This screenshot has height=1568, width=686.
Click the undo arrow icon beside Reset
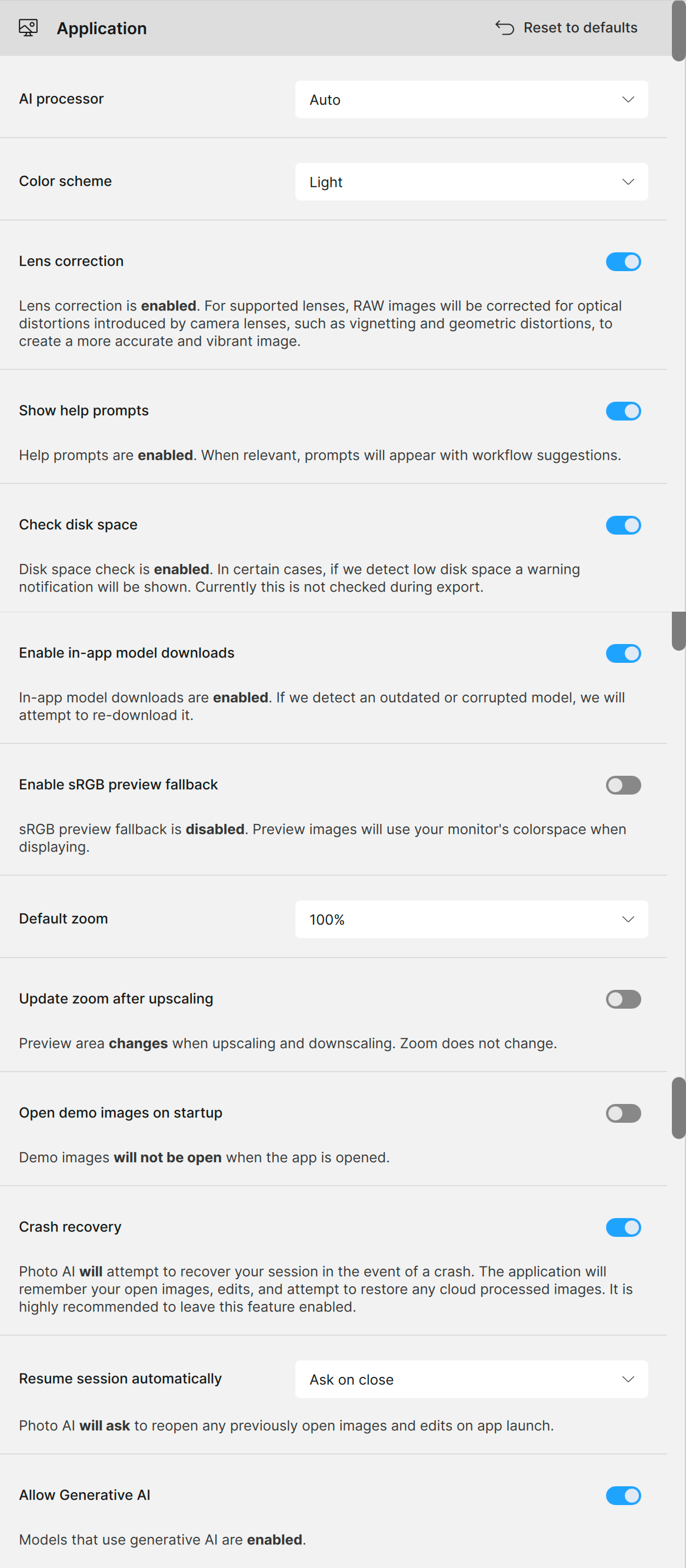coord(505,28)
